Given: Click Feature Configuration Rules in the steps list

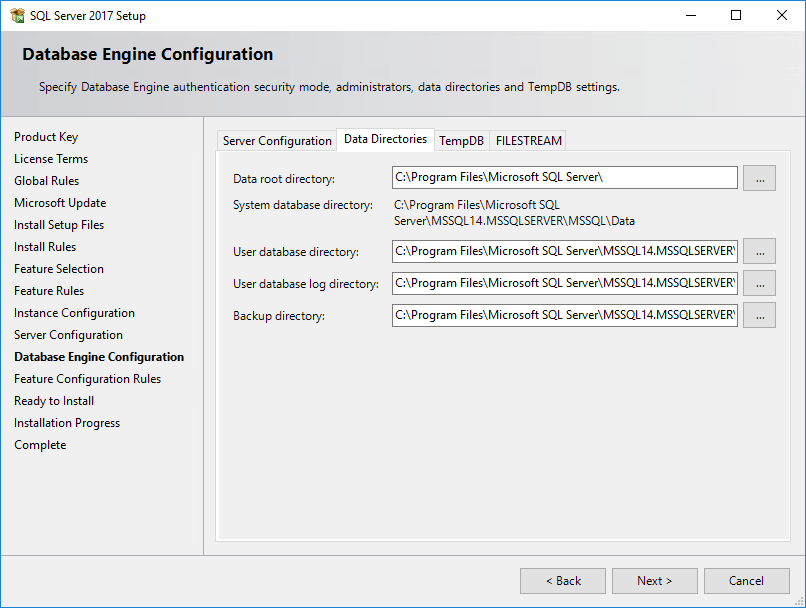Looking at the screenshot, I should [x=87, y=379].
